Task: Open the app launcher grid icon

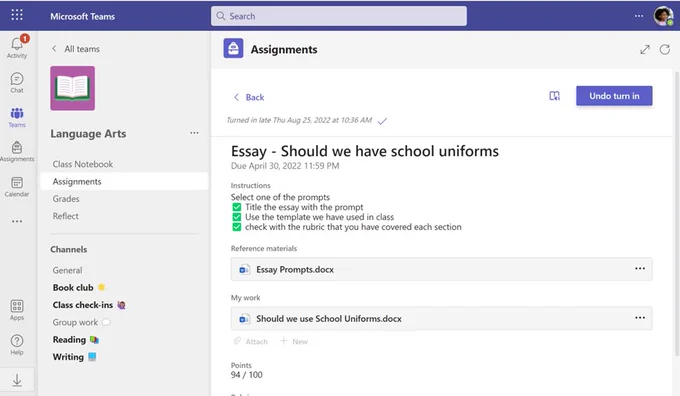Action: click(x=17, y=15)
